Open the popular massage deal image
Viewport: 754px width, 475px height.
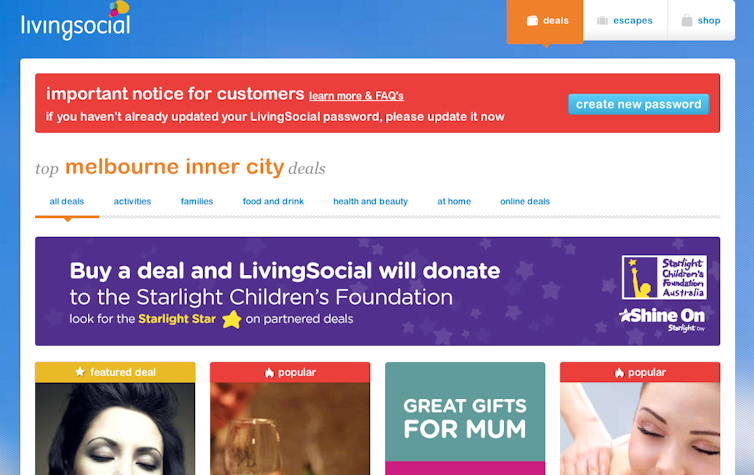click(x=640, y=428)
